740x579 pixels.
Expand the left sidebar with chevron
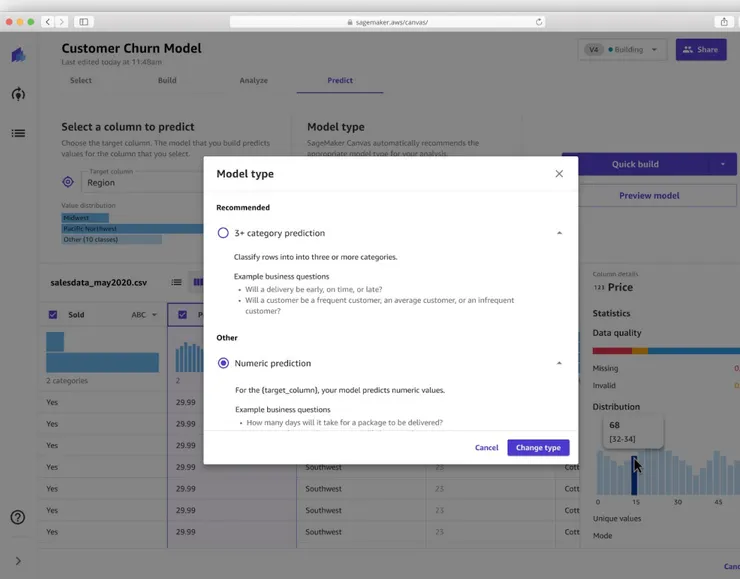(18, 561)
